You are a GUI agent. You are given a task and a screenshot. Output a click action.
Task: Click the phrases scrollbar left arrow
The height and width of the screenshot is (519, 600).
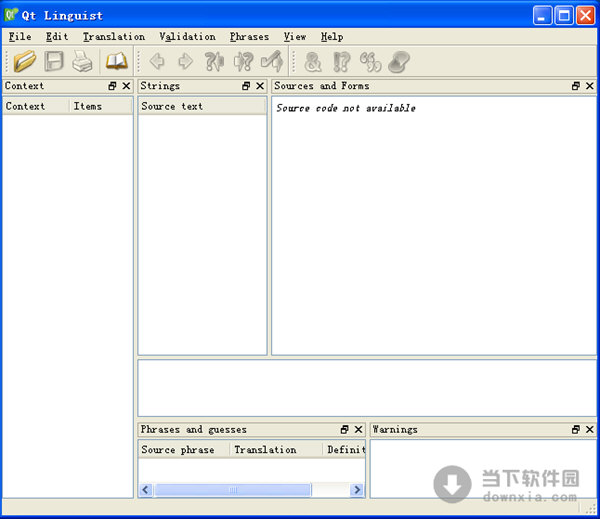click(146, 490)
